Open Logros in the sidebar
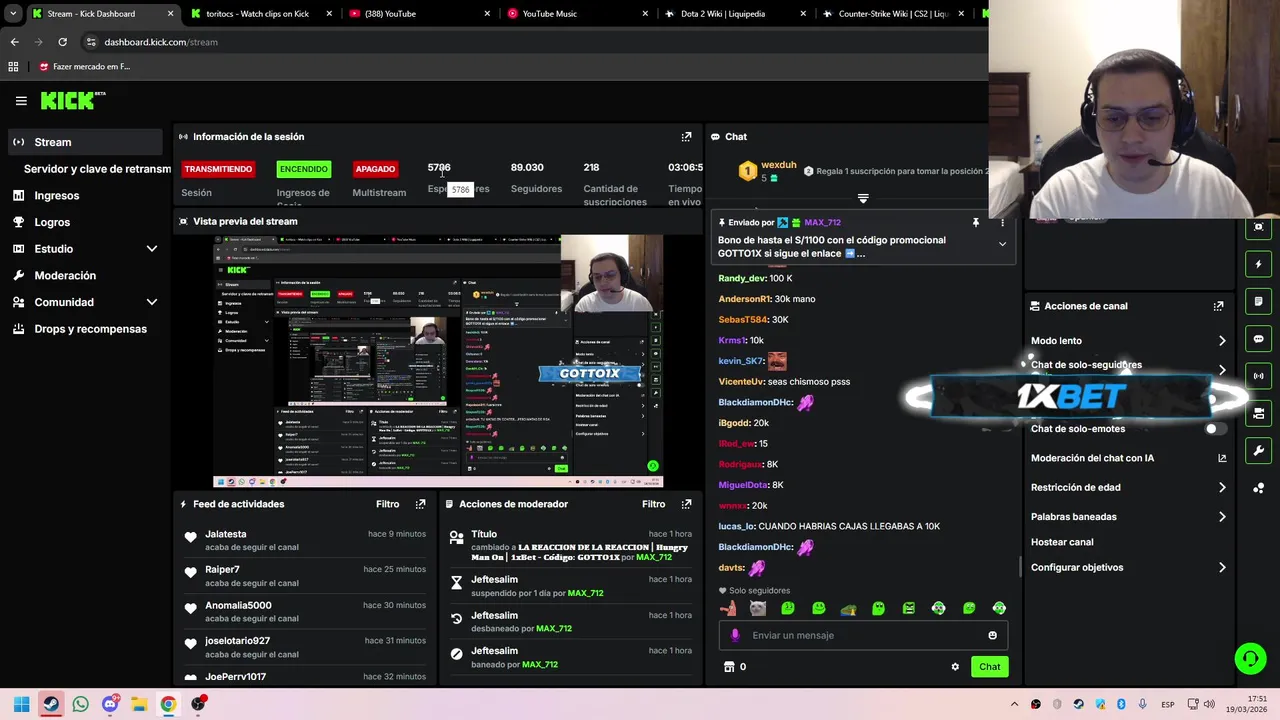Viewport: 1280px width, 720px height. click(x=52, y=222)
